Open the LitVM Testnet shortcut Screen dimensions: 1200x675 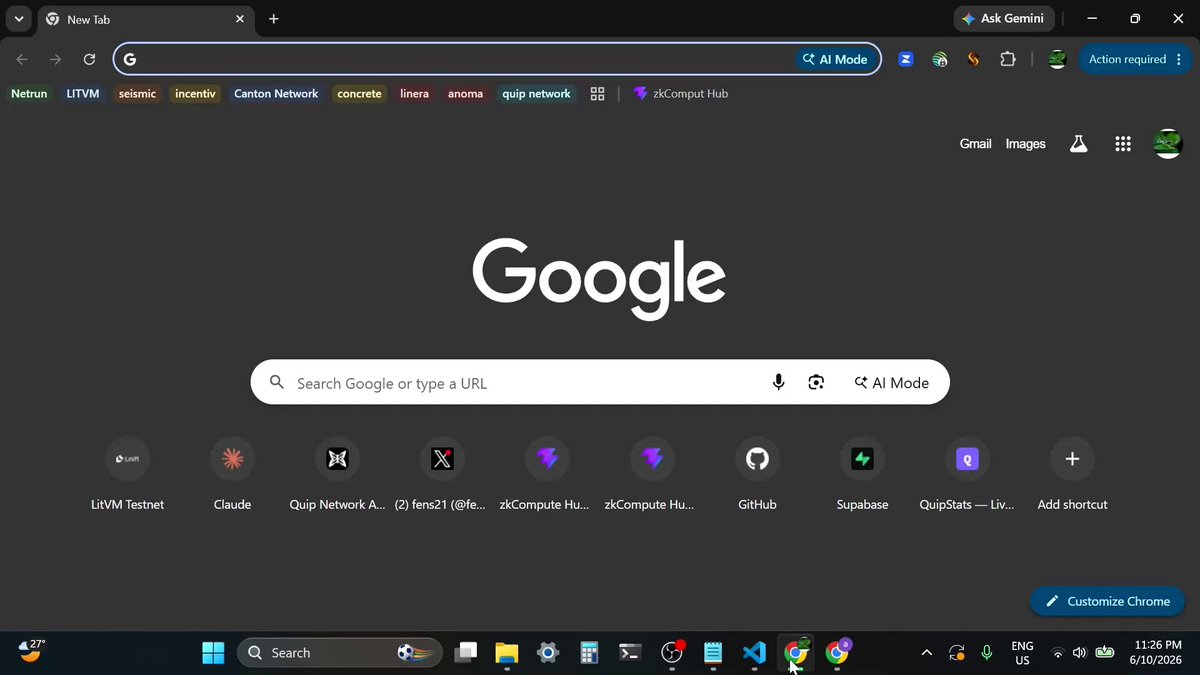coord(127,475)
